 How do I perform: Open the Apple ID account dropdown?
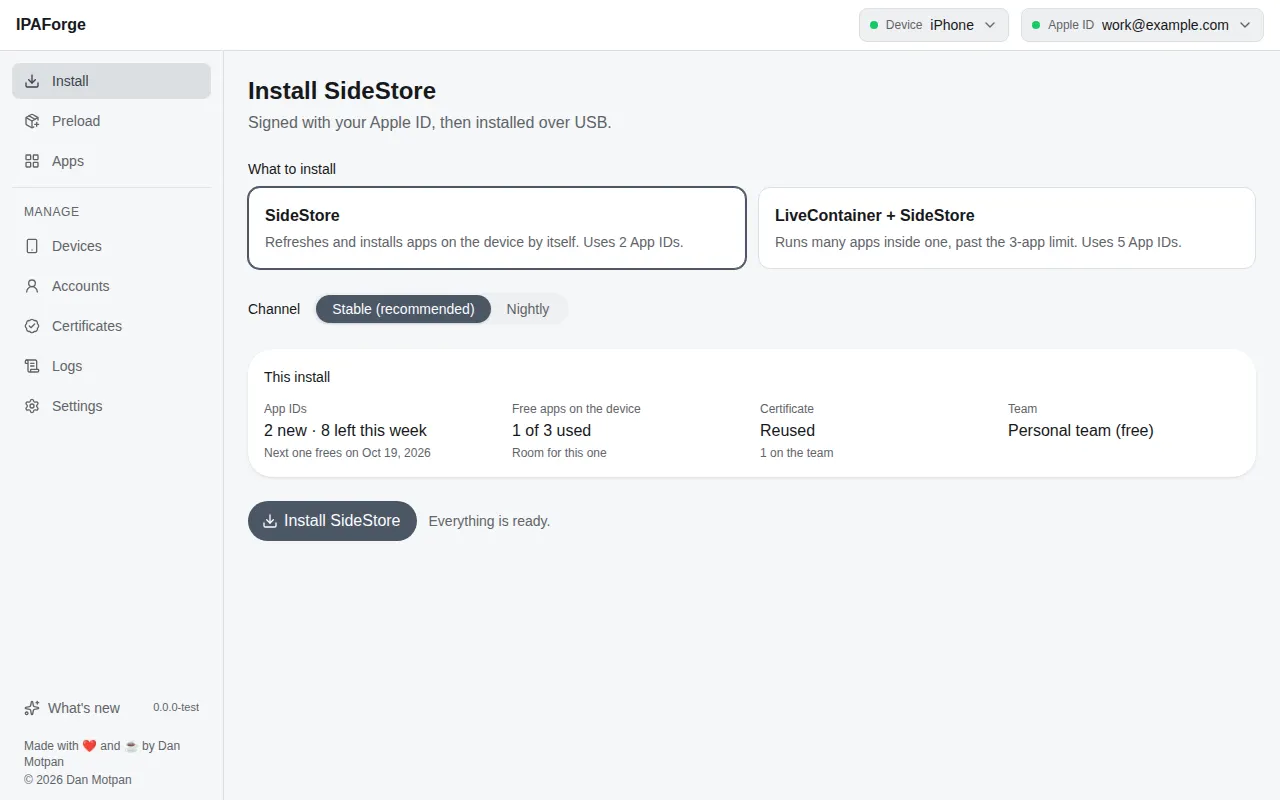click(1142, 25)
